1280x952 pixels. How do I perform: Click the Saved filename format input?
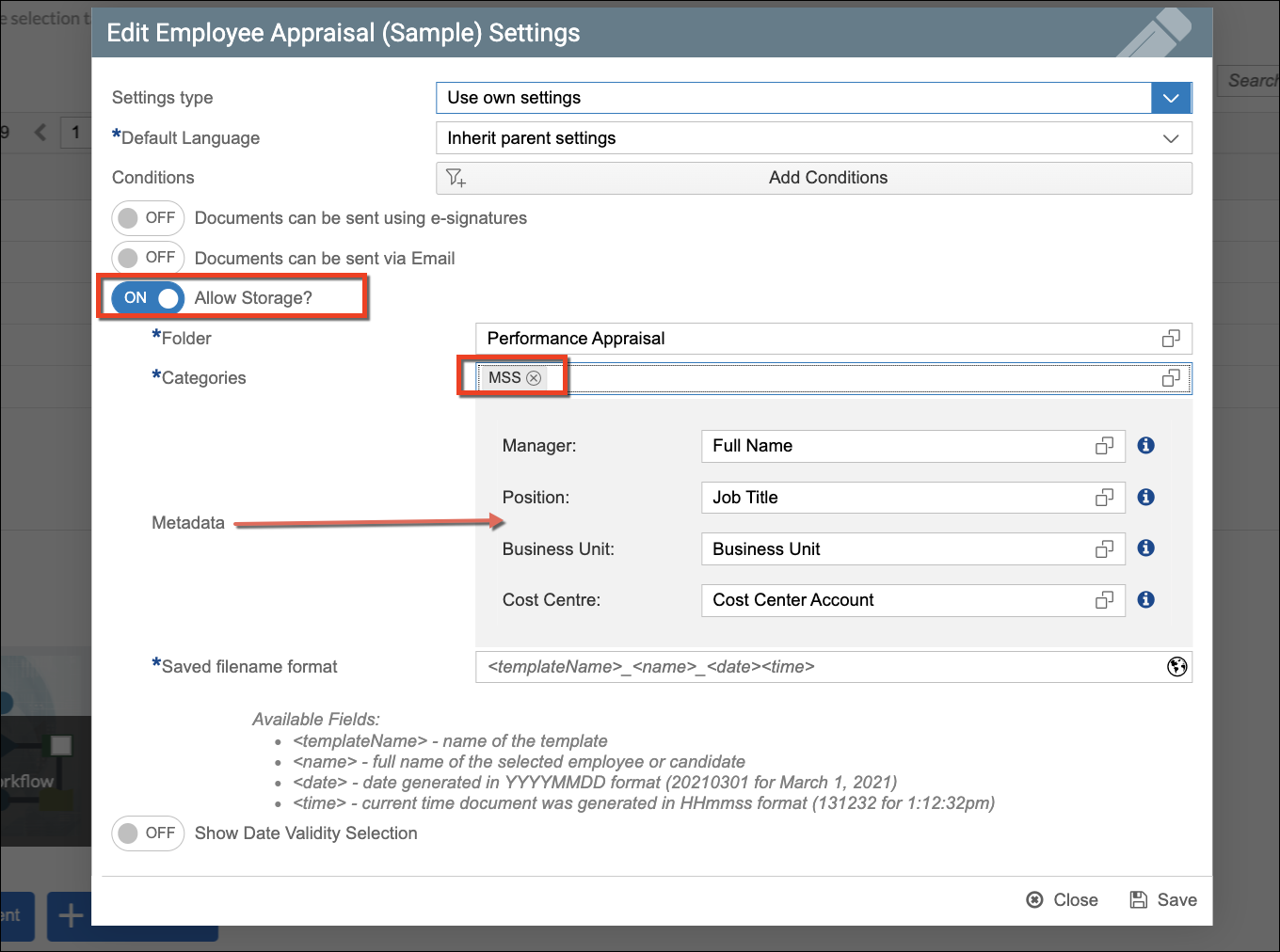pos(819,667)
